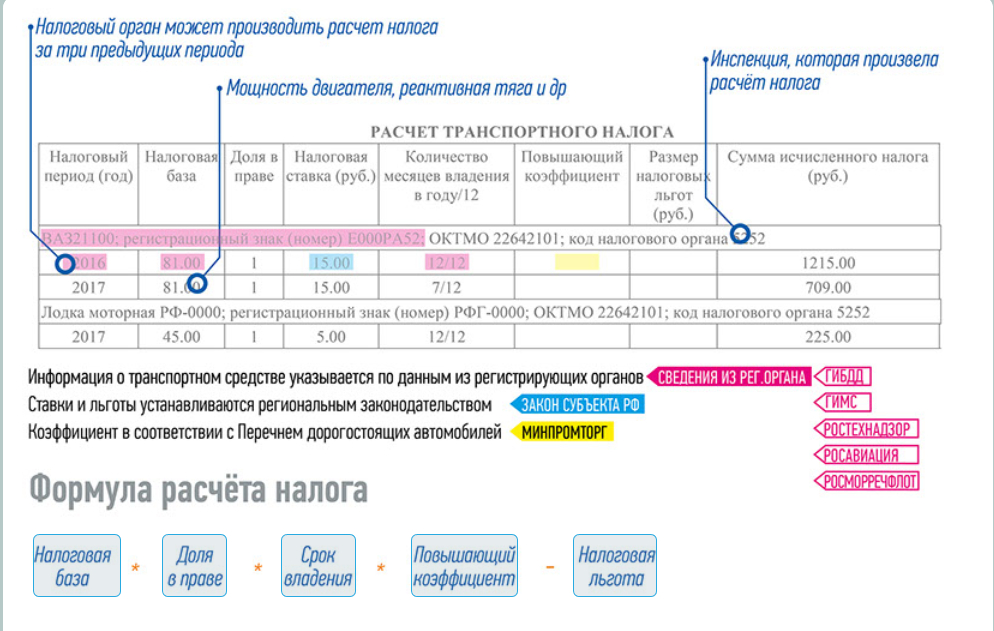The height and width of the screenshot is (631, 994).
Task: Click the РОСМОРРЕЧФЛОТ outlined tag
Action: [x=867, y=481]
